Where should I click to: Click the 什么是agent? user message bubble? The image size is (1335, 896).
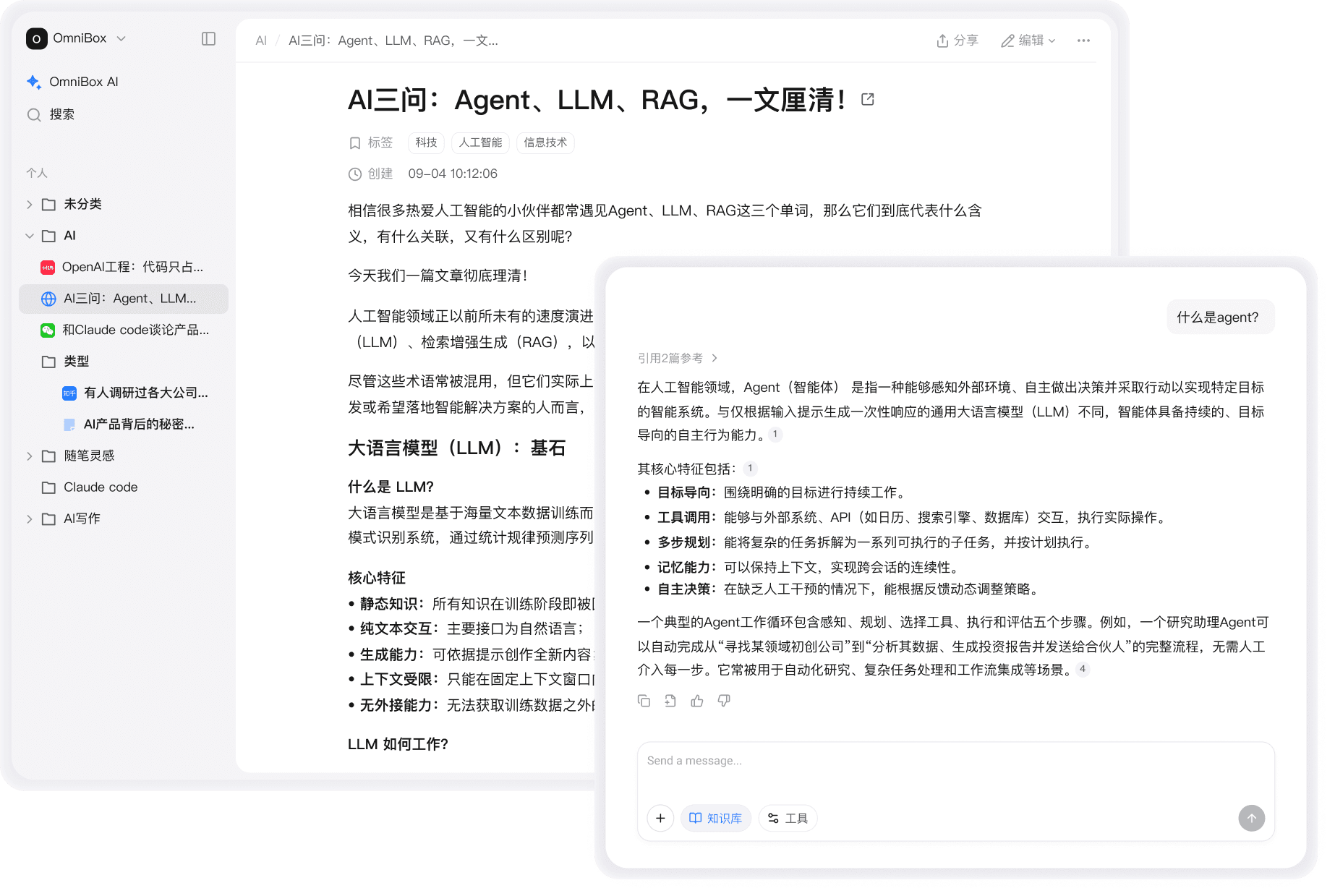tap(1220, 317)
